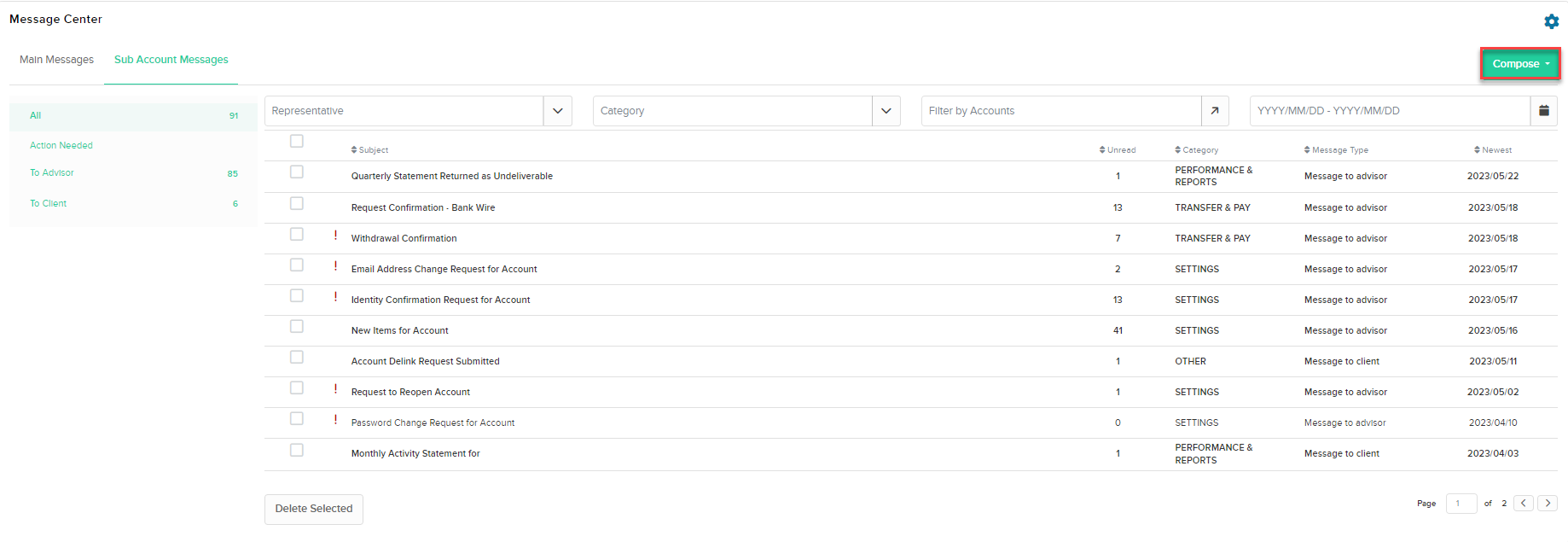
Task: Click the page number input box
Action: coord(1461,504)
